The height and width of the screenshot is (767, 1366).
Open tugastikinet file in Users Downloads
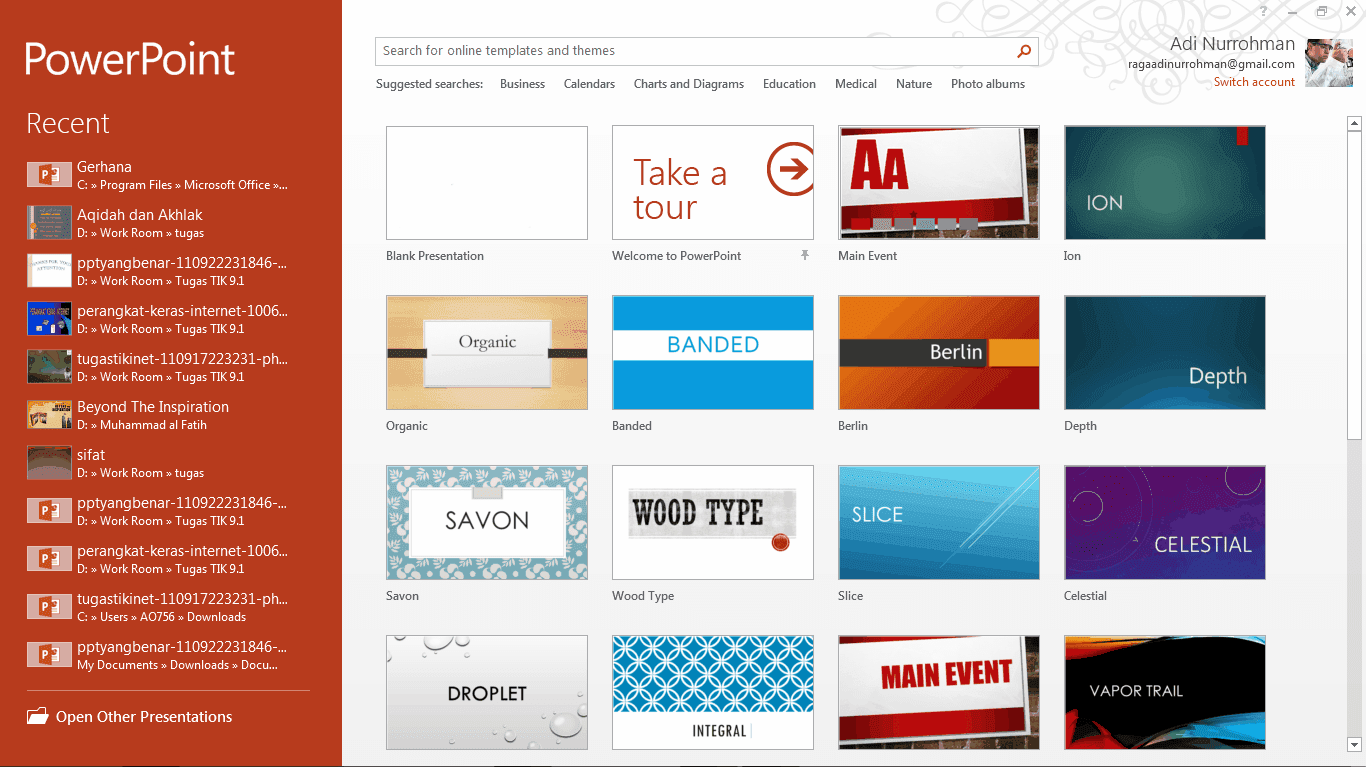pyautogui.click(x=168, y=607)
